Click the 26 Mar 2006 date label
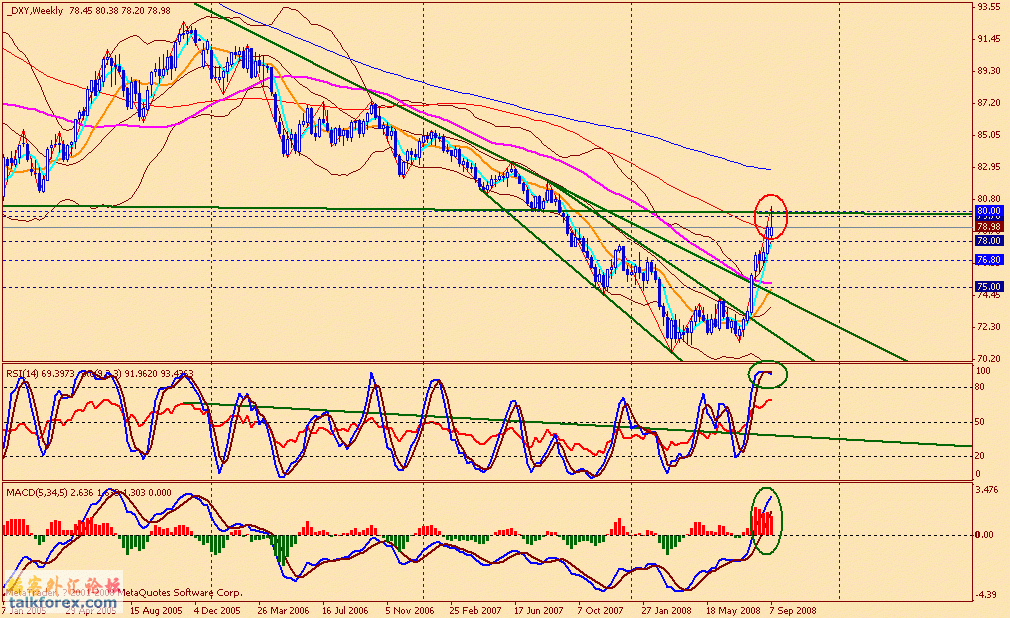Image resolution: width=1010 pixels, height=618 pixels. [x=283, y=610]
